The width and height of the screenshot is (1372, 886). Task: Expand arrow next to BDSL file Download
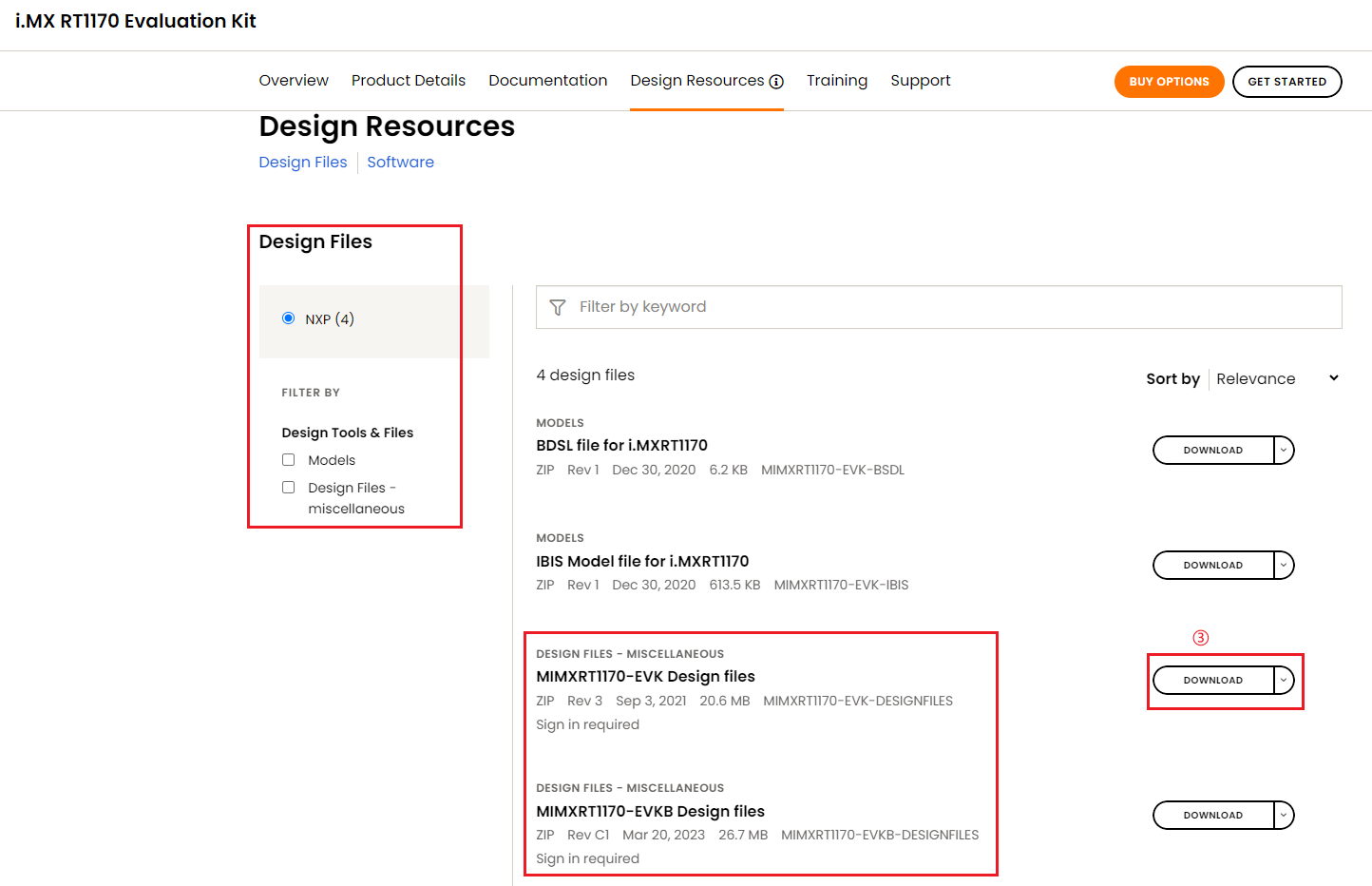click(1284, 451)
